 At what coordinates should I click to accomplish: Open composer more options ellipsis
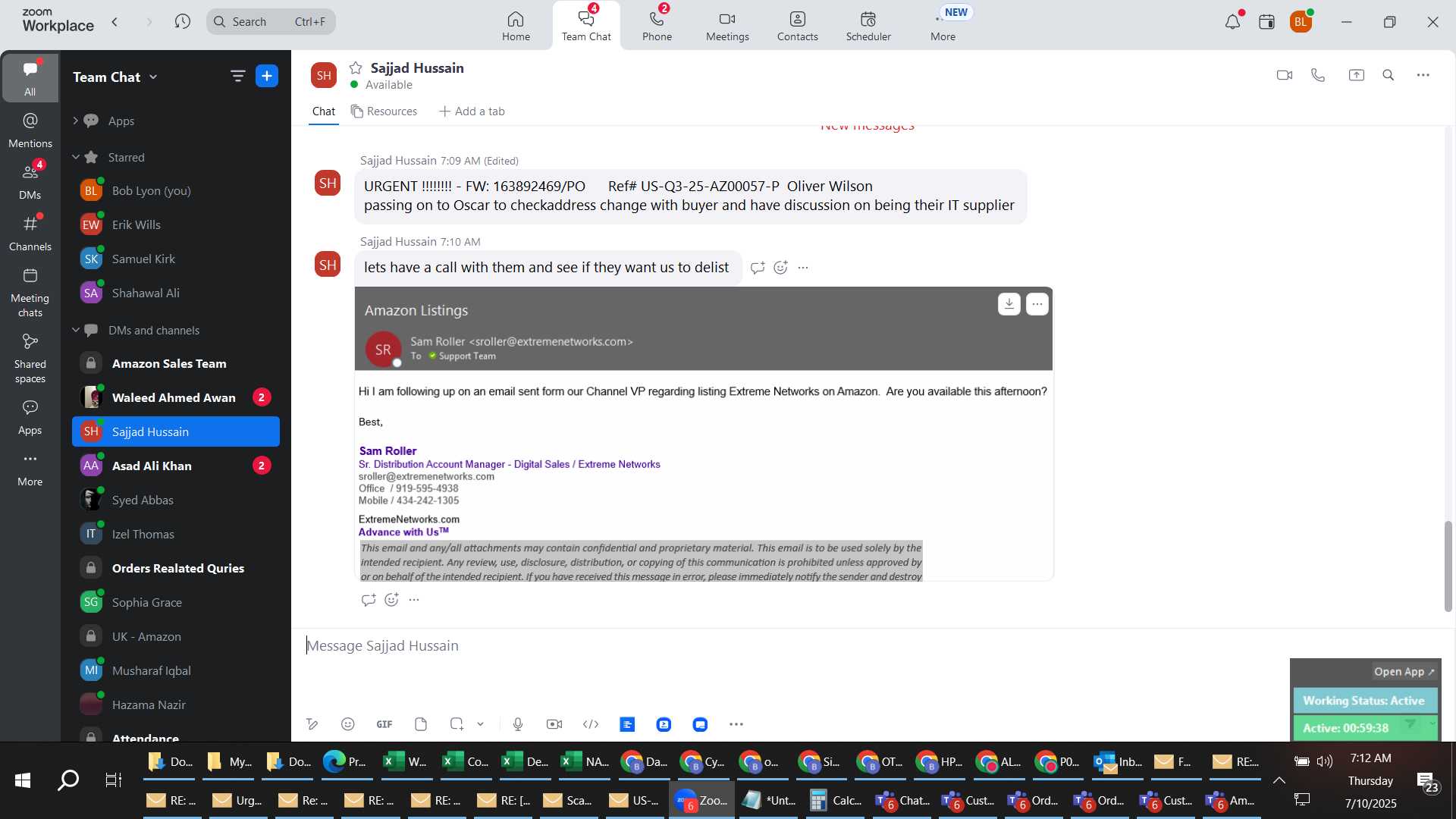pyautogui.click(x=736, y=724)
